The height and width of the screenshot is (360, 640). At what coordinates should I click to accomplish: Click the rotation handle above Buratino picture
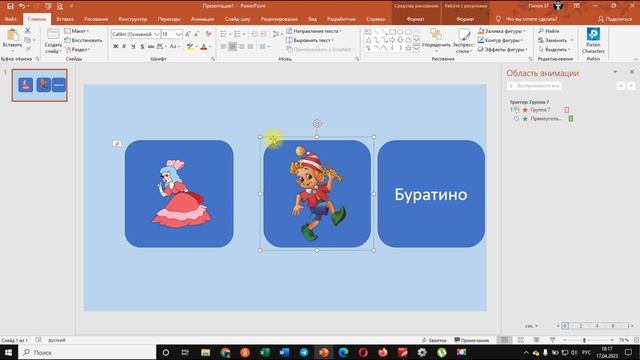click(317, 123)
